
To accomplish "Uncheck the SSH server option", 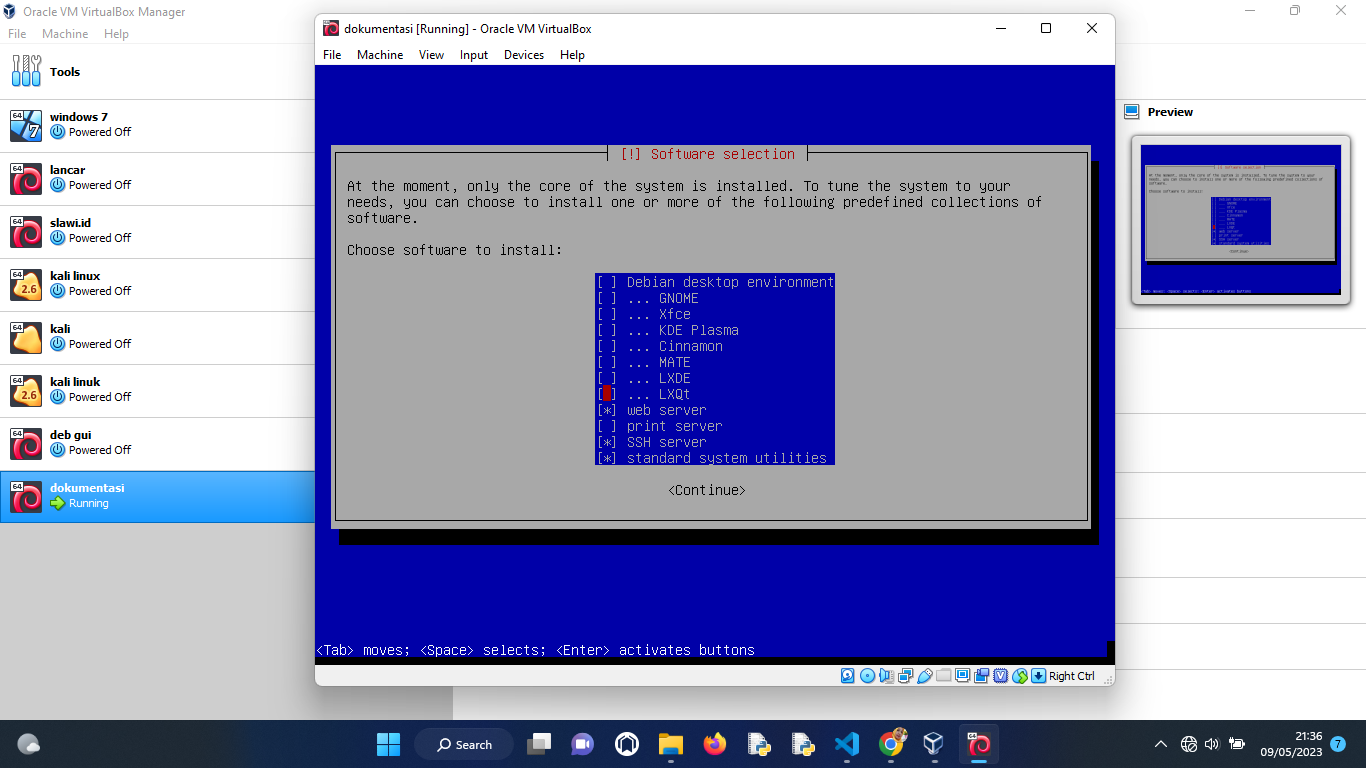I will 607,442.
